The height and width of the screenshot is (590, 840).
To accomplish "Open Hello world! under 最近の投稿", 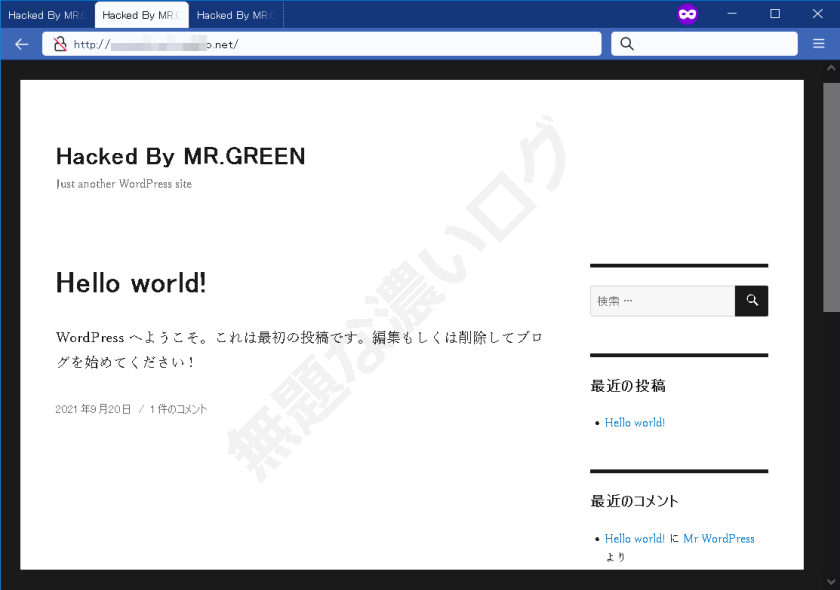I will (635, 422).
